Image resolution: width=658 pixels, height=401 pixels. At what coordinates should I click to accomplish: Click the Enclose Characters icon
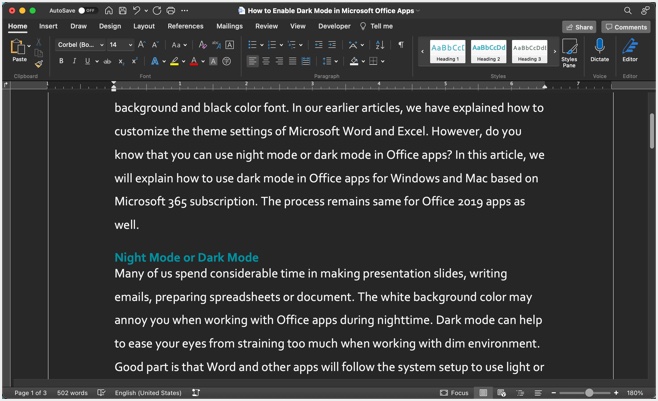(x=227, y=62)
